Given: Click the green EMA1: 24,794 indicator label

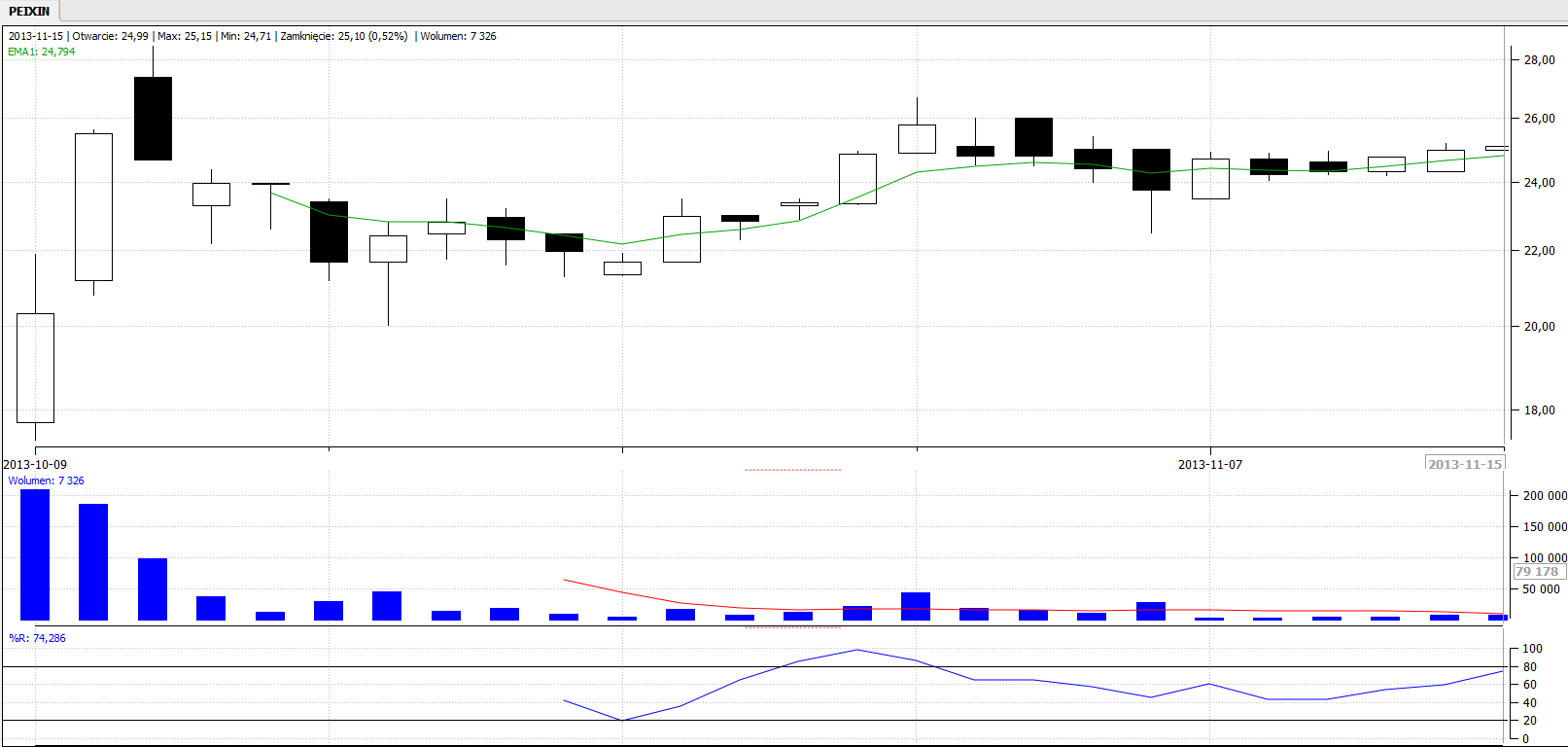Looking at the screenshot, I should coord(41,52).
